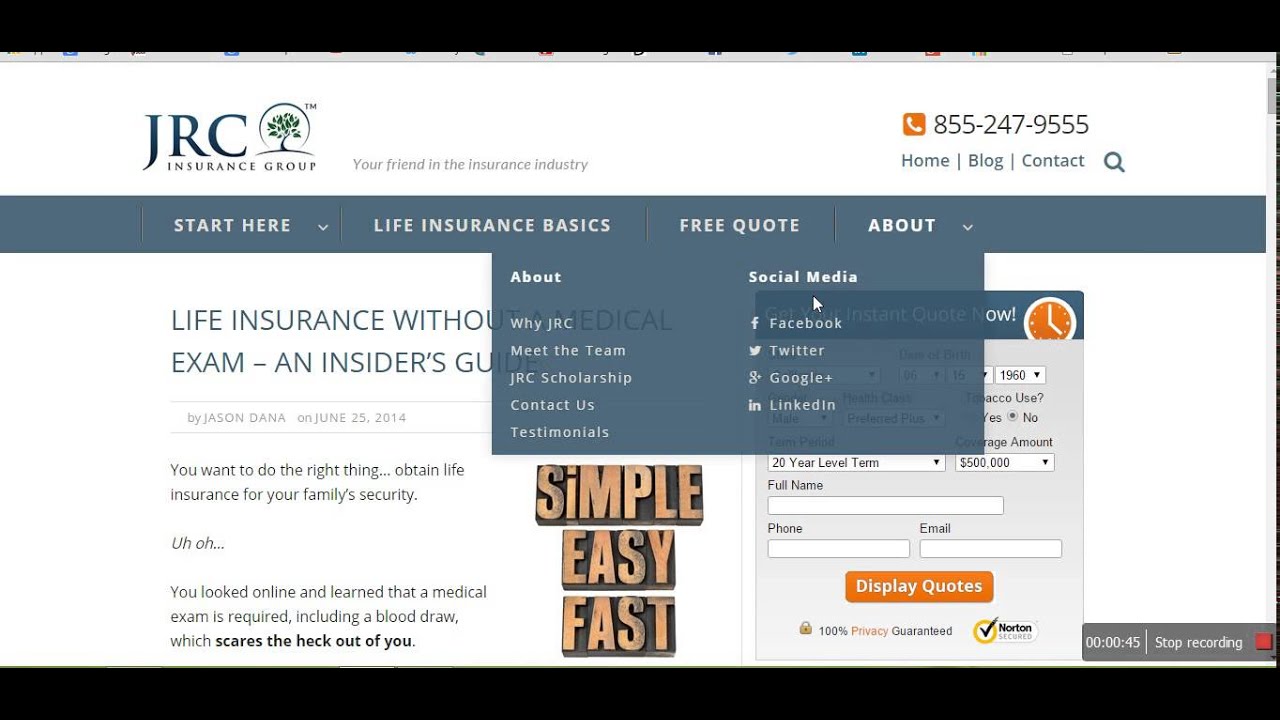This screenshot has width=1280, height=720.
Task: Open Facebook link in Social Media menu
Action: pos(806,323)
